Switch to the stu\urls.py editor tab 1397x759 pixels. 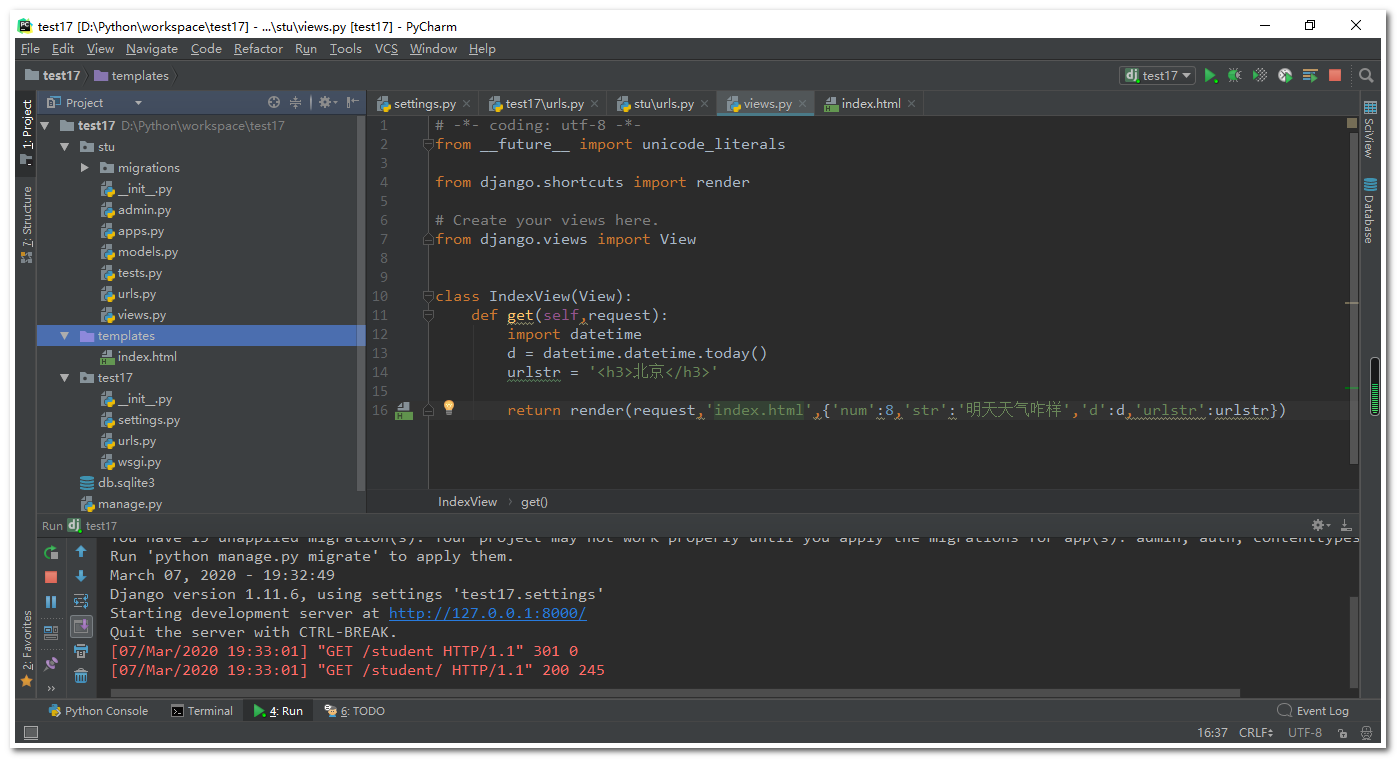pos(664,103)
